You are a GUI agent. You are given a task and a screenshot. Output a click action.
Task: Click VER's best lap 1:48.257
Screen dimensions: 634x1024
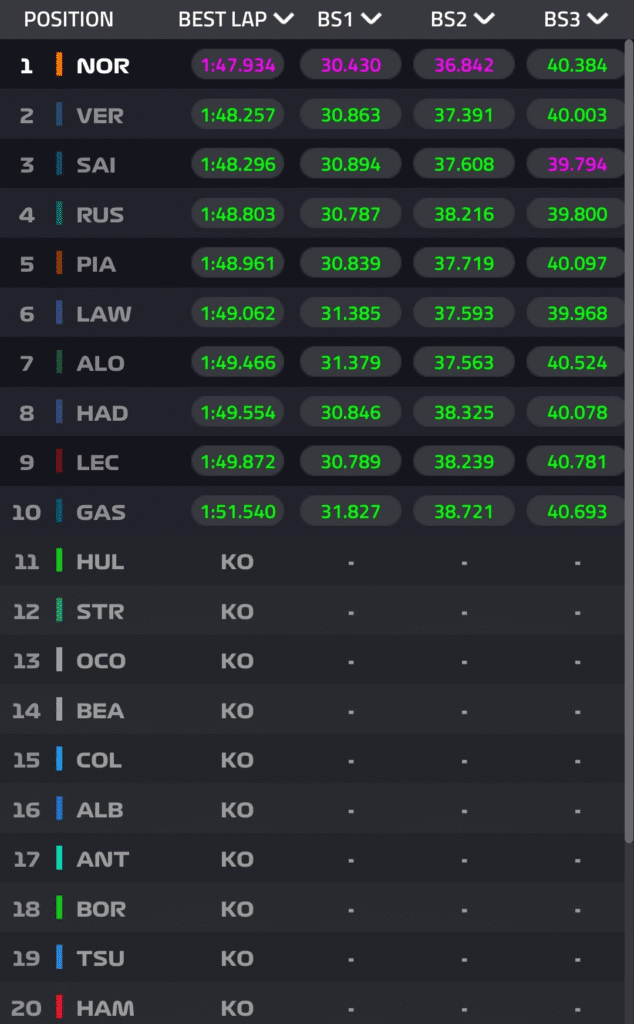click(x=238, y=115)
